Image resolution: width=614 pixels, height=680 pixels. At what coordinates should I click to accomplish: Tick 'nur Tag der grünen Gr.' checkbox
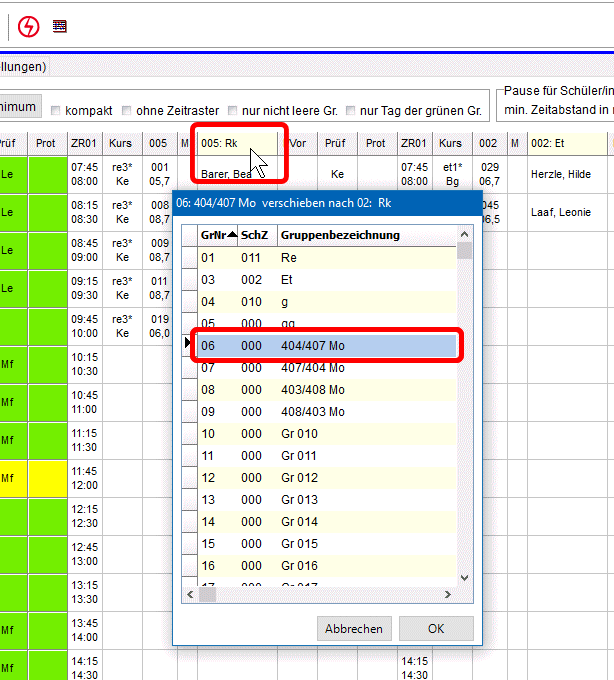(350, 110)
